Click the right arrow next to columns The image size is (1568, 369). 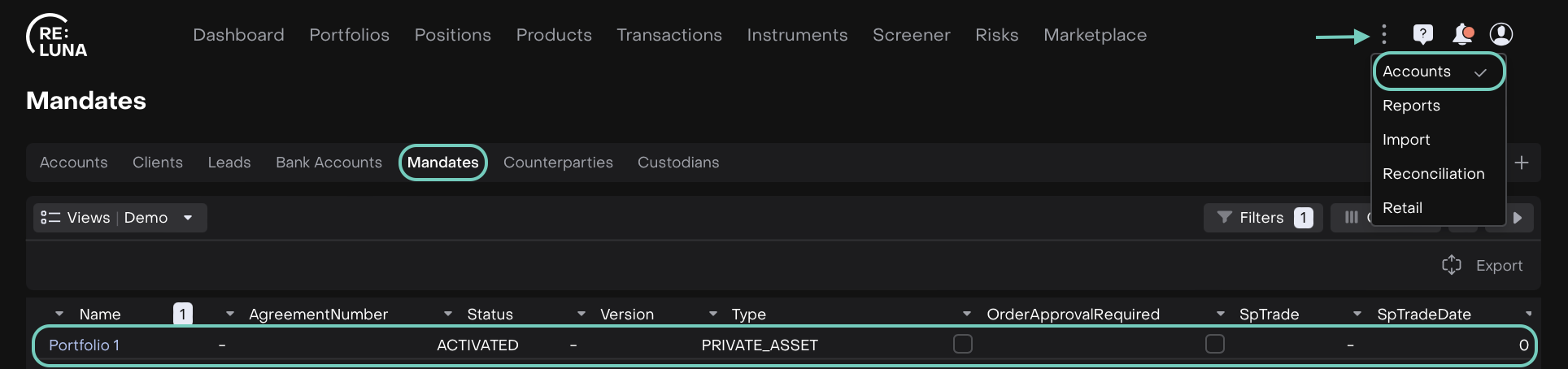coord(1518,218)
